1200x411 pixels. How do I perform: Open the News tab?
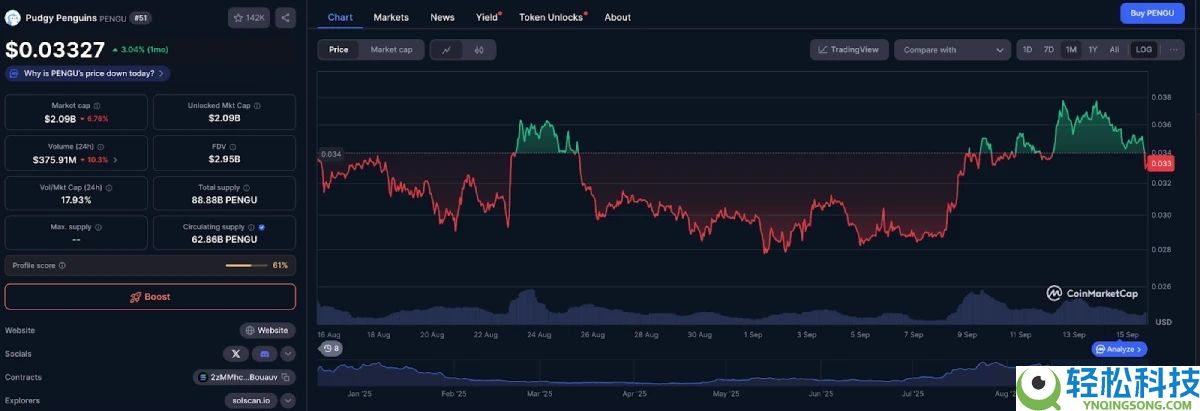pos(442,17)
